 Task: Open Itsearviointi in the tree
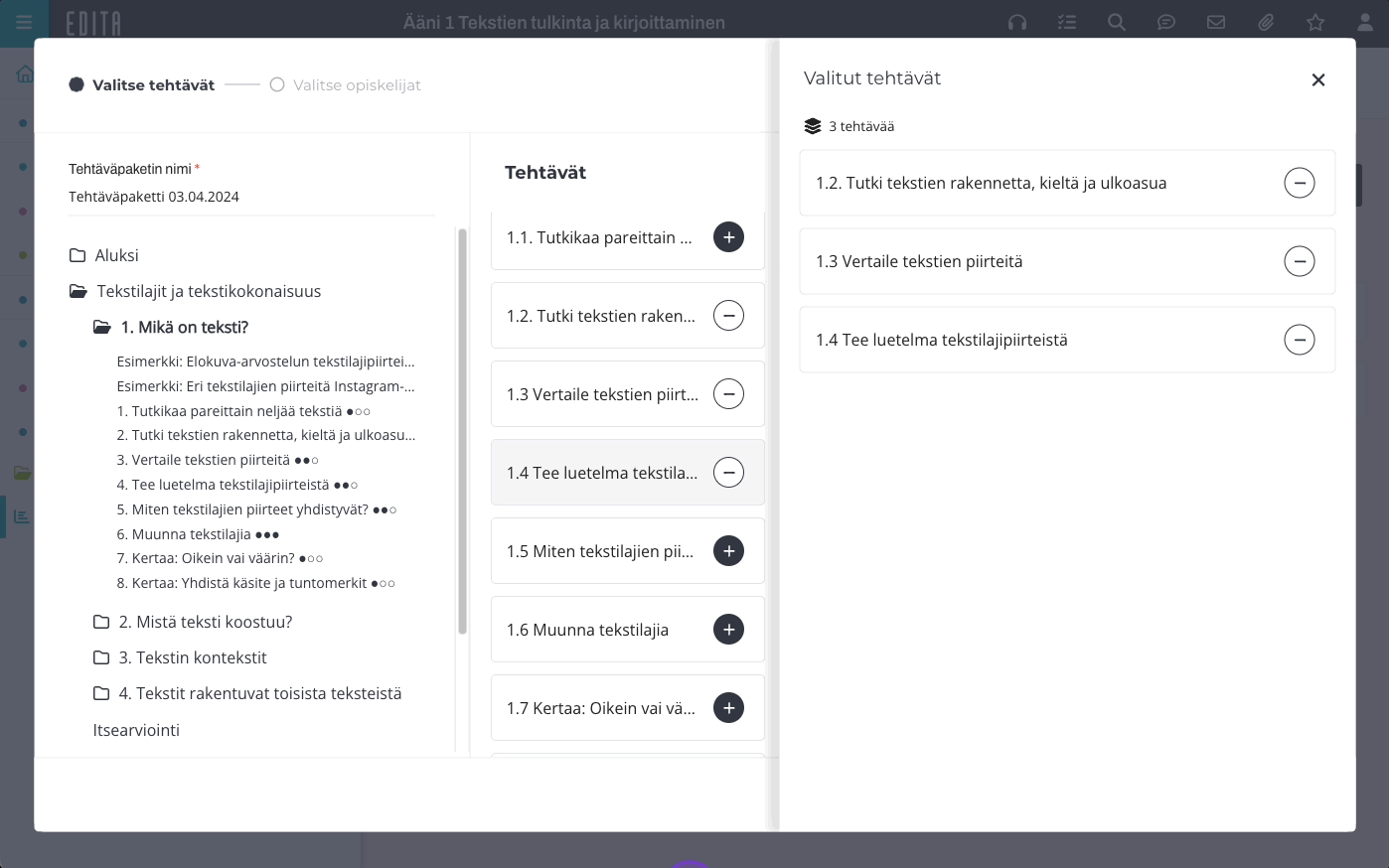coord(136,730)
